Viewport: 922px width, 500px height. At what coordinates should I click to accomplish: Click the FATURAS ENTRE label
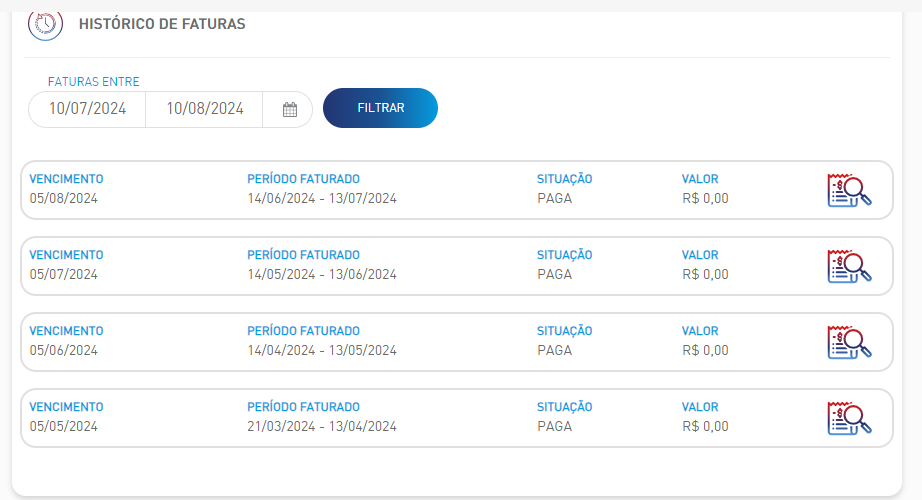tap(93, 82)
